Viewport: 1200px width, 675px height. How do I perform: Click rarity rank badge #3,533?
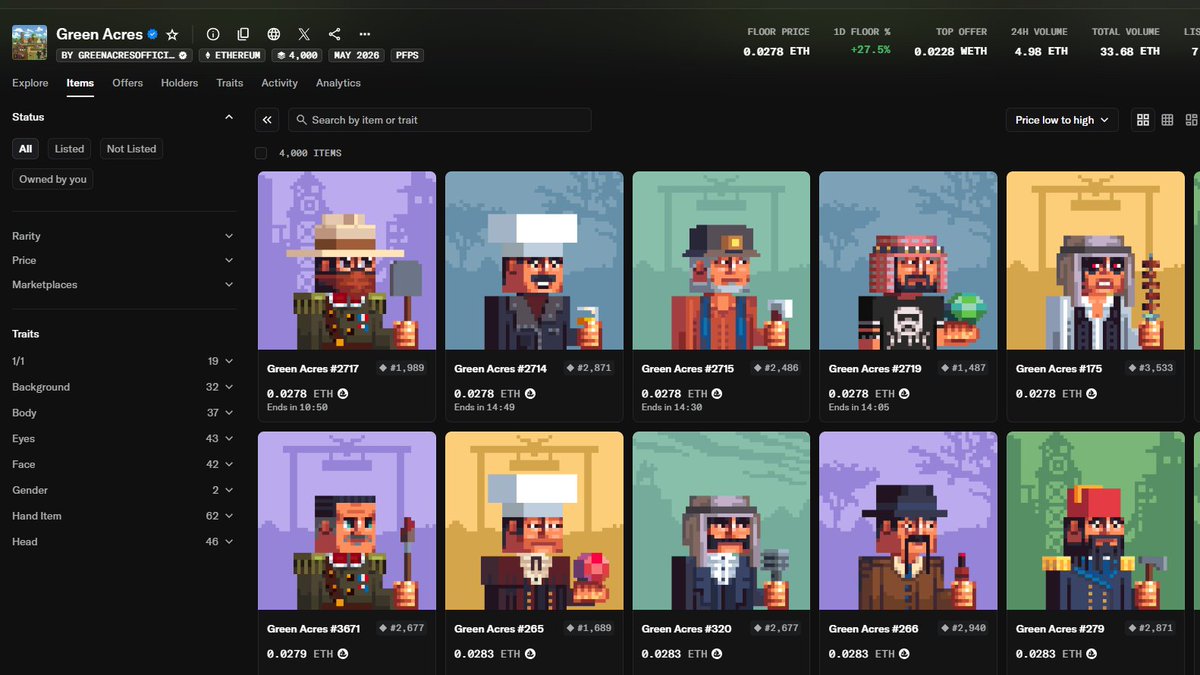pyautogui.click(x=1150, y=368)
